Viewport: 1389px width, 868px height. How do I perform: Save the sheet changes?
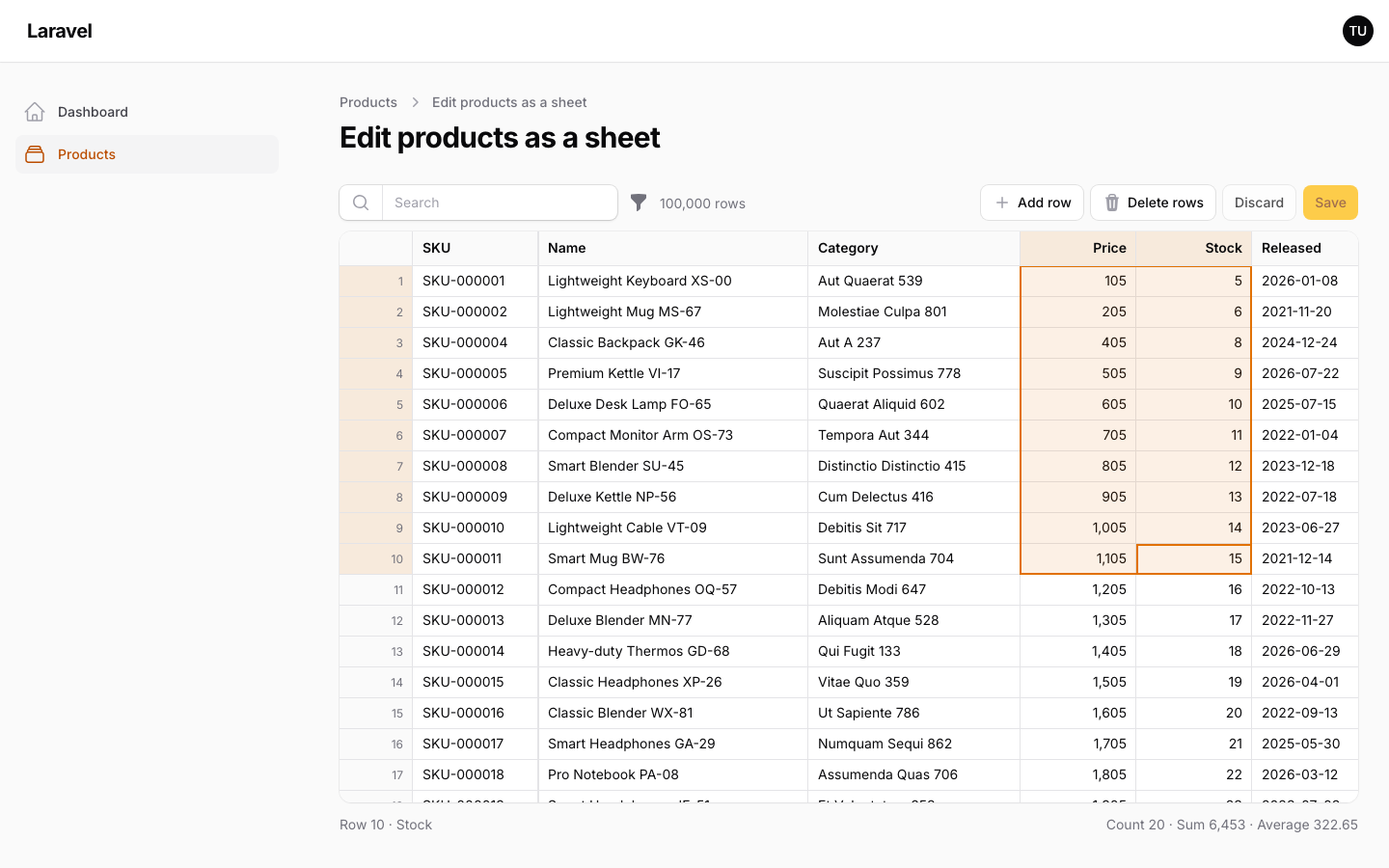[1330, 203]
